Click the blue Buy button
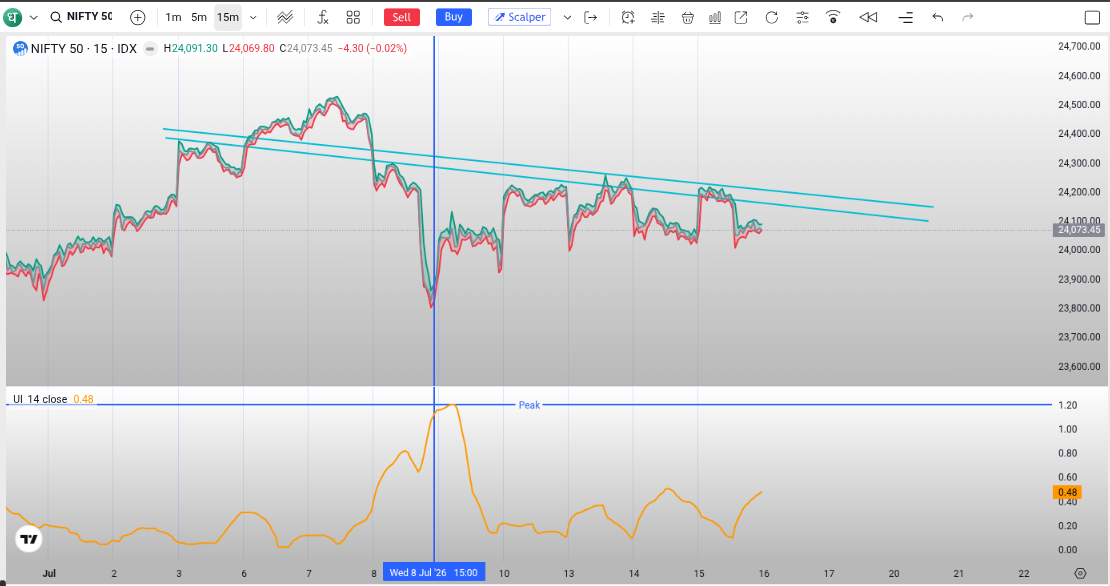The height and width of the screenshot is (586, 1110). coord(454,17)
